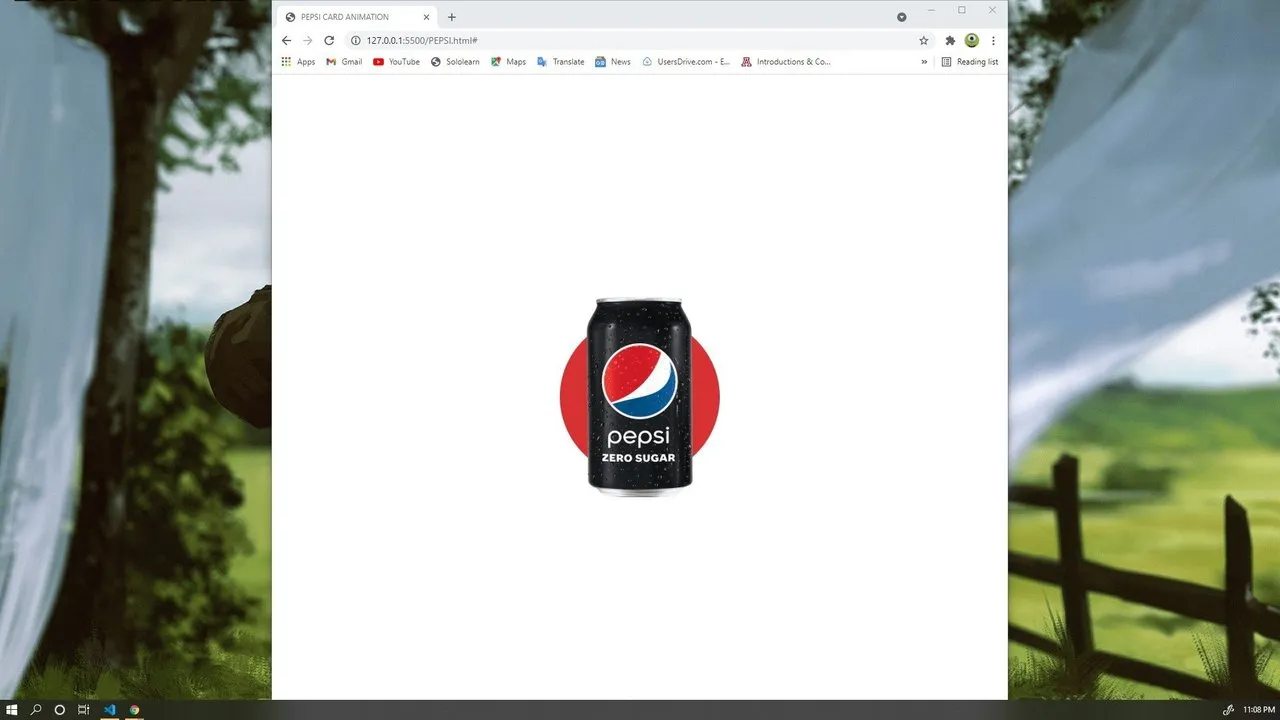This screenshot has height=720, width=1280.
Task: Open the Introductions & Co... bookmark
Action: [x=785, y=62]
